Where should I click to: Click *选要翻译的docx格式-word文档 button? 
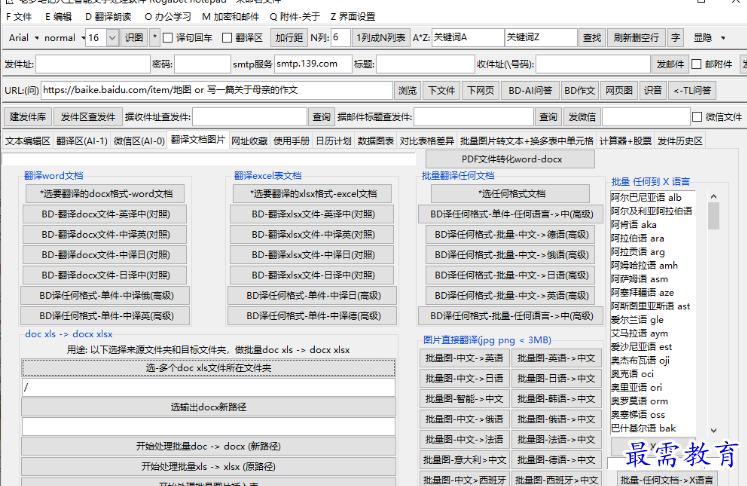tap(106, 194)
